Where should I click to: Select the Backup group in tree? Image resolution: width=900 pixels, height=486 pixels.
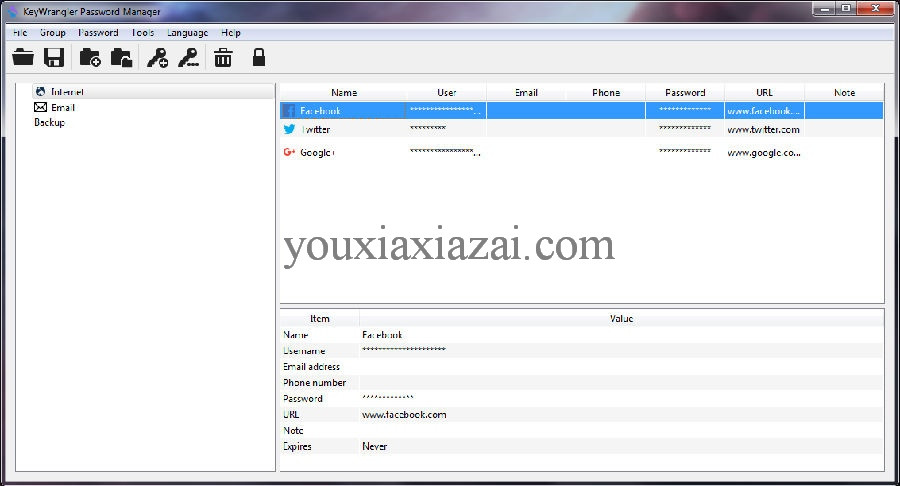[x=49, y=122]
